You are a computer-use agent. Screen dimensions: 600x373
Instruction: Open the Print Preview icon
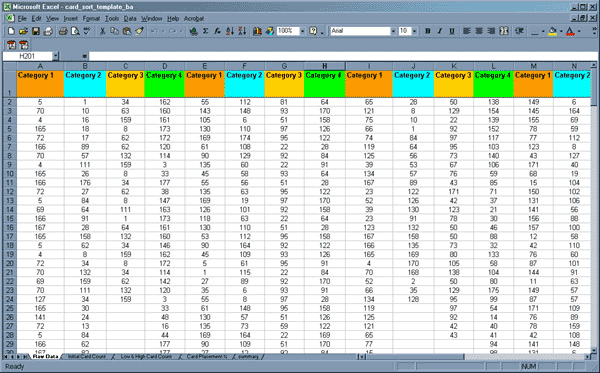click(75, 31)
